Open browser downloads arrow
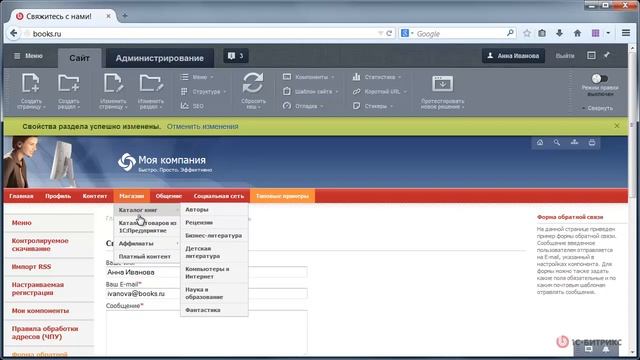This screenshot has height=360, width=640. coord(560,33)
